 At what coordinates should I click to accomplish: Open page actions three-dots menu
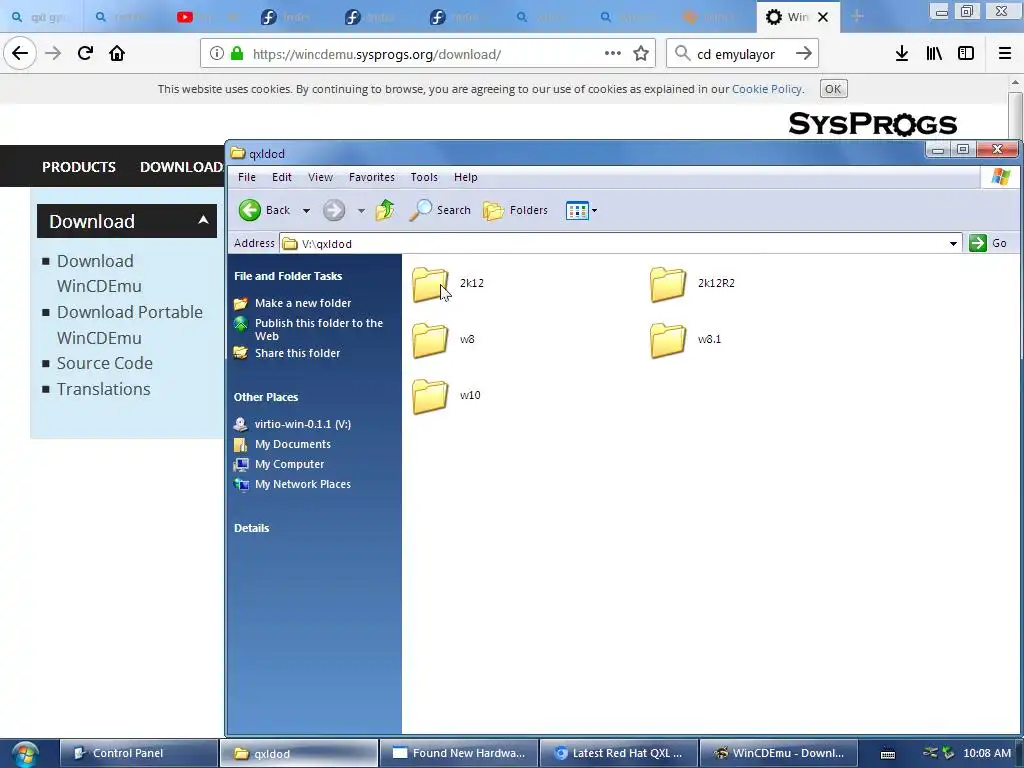click(613, 54)
